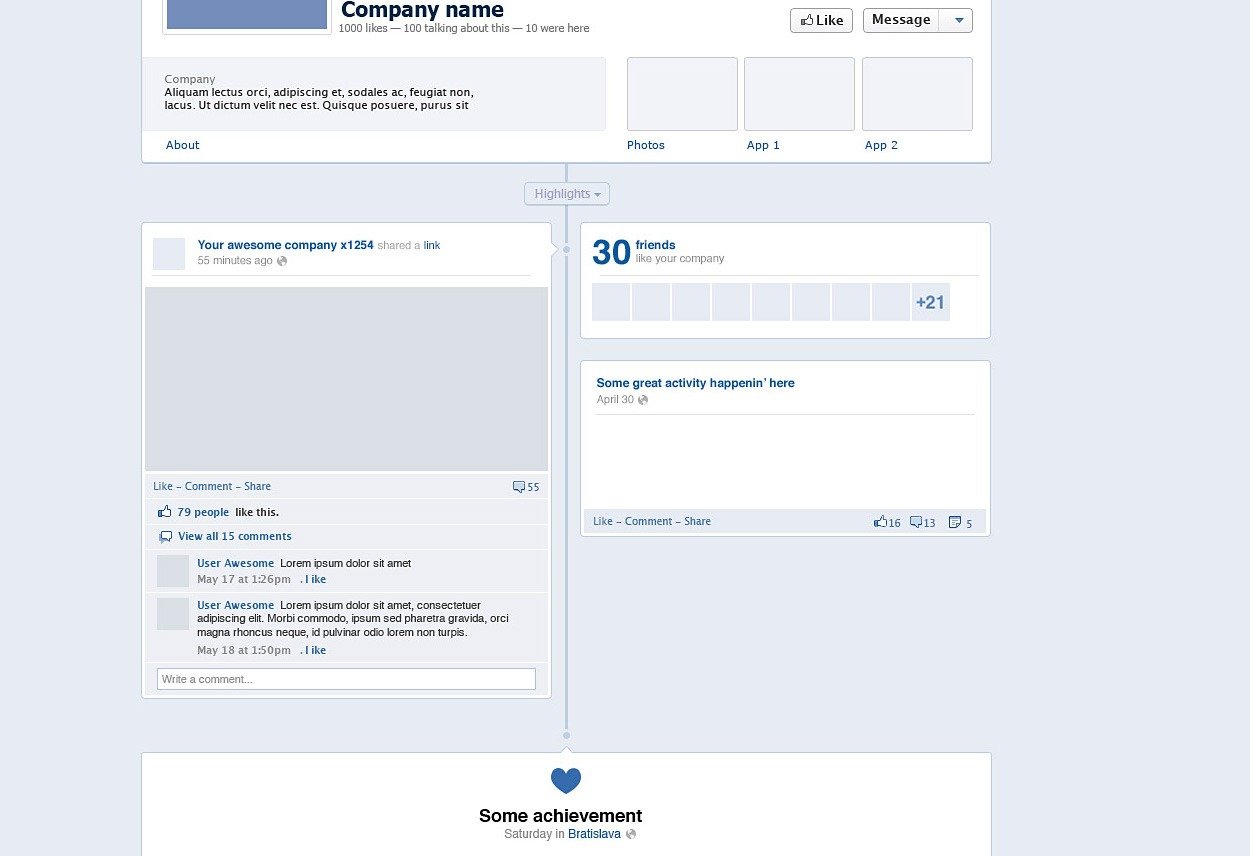Click timeline dot above Some achievement

(566, 735)
